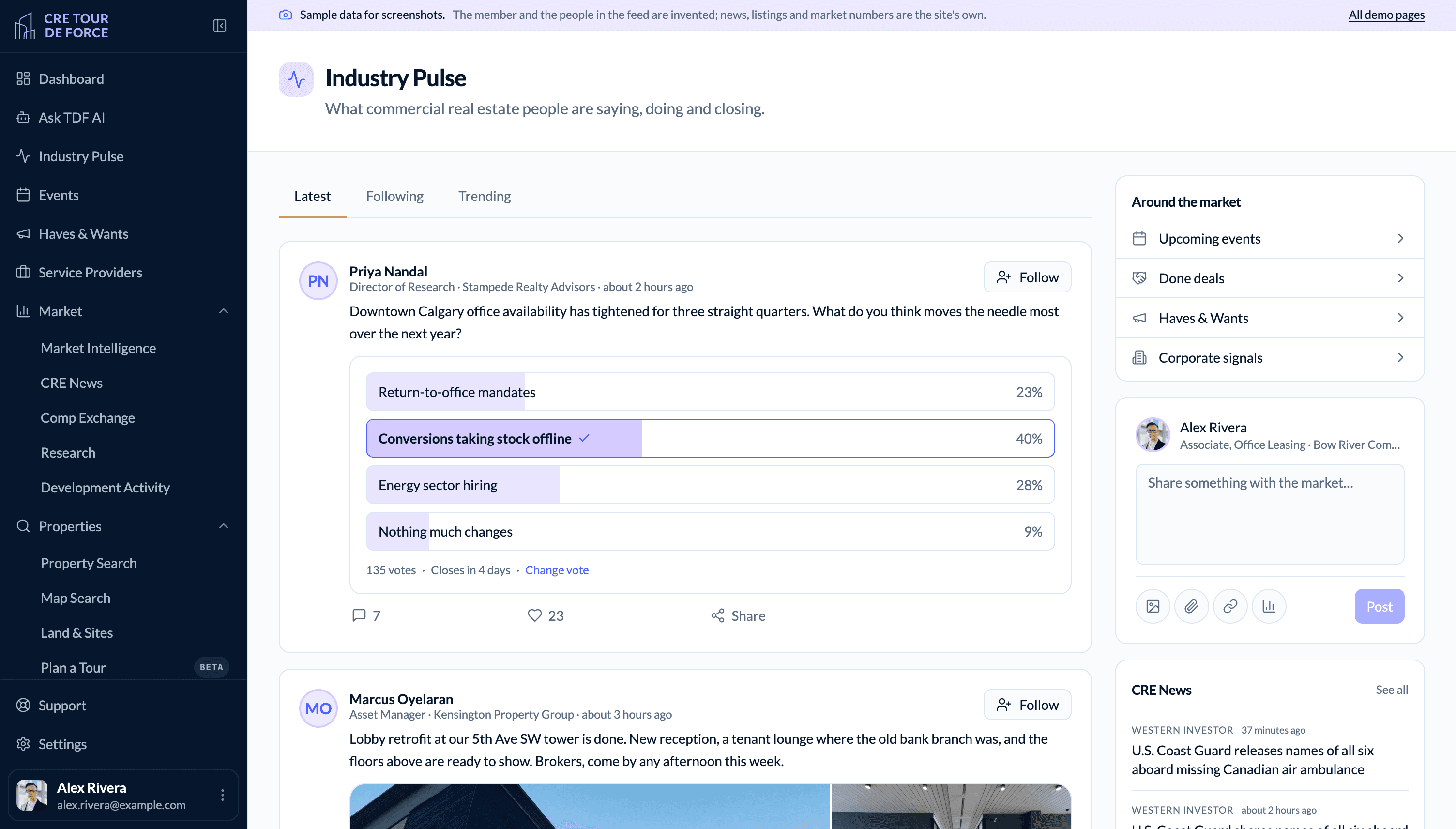Like Priya Nandal's post with the heart
1456x829 pixels.
click(x=545, y=615)
